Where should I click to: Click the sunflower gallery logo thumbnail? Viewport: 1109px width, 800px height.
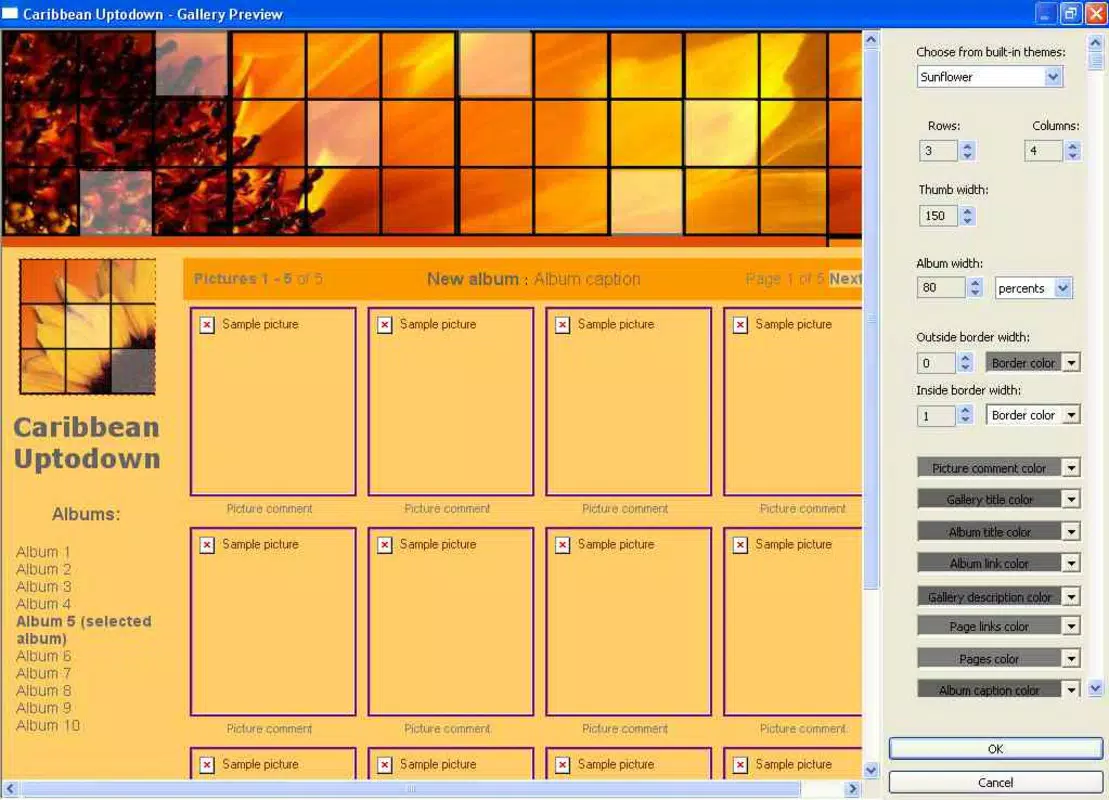(x=88, y=326)
